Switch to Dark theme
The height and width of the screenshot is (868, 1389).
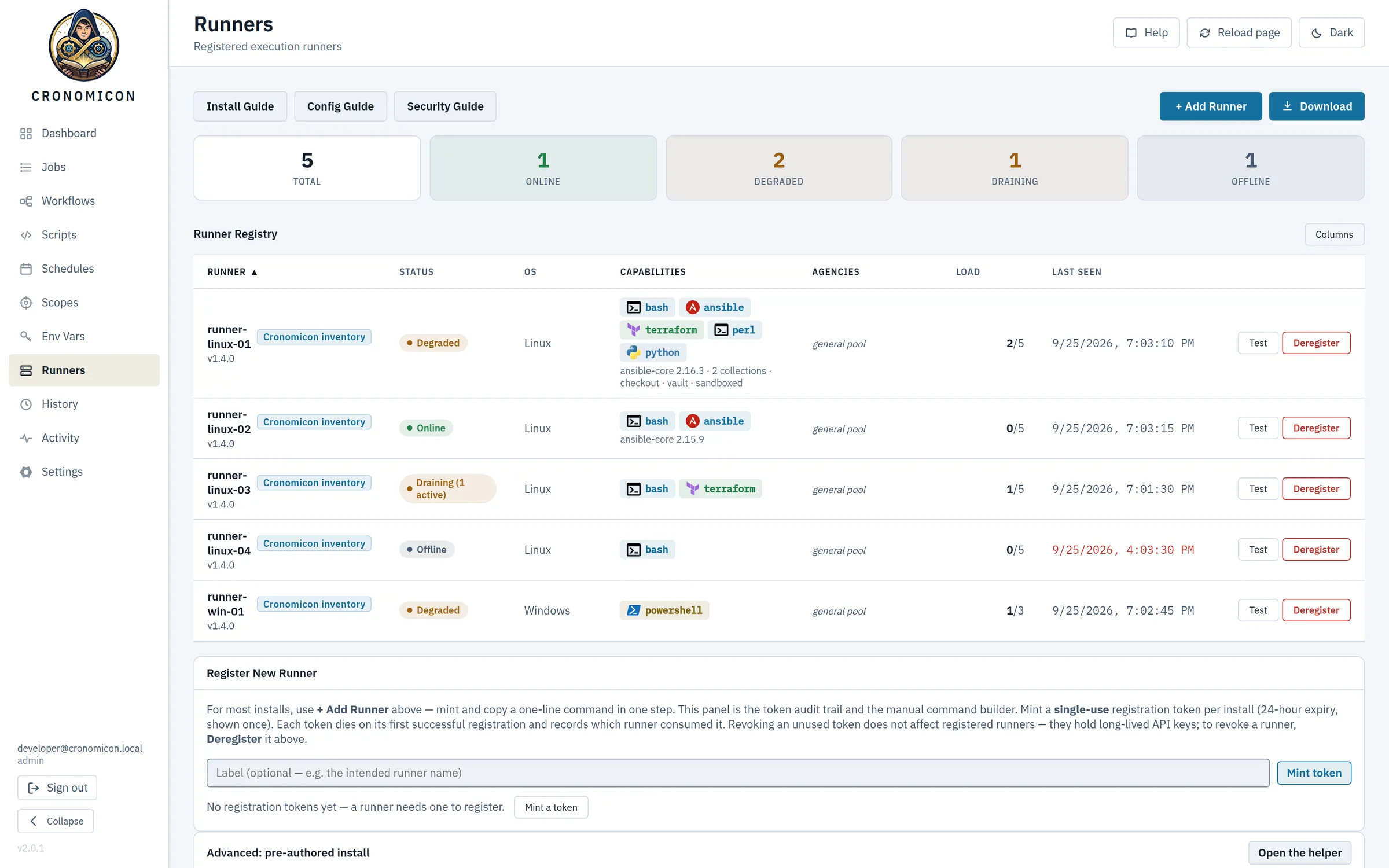point(1331,32)
